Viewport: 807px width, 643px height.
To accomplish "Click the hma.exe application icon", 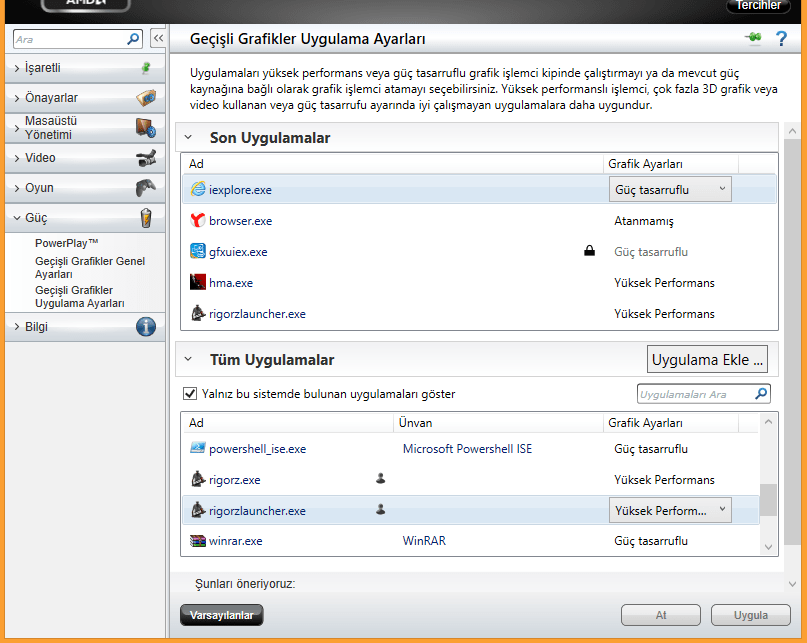I will (x=198, y=282).
